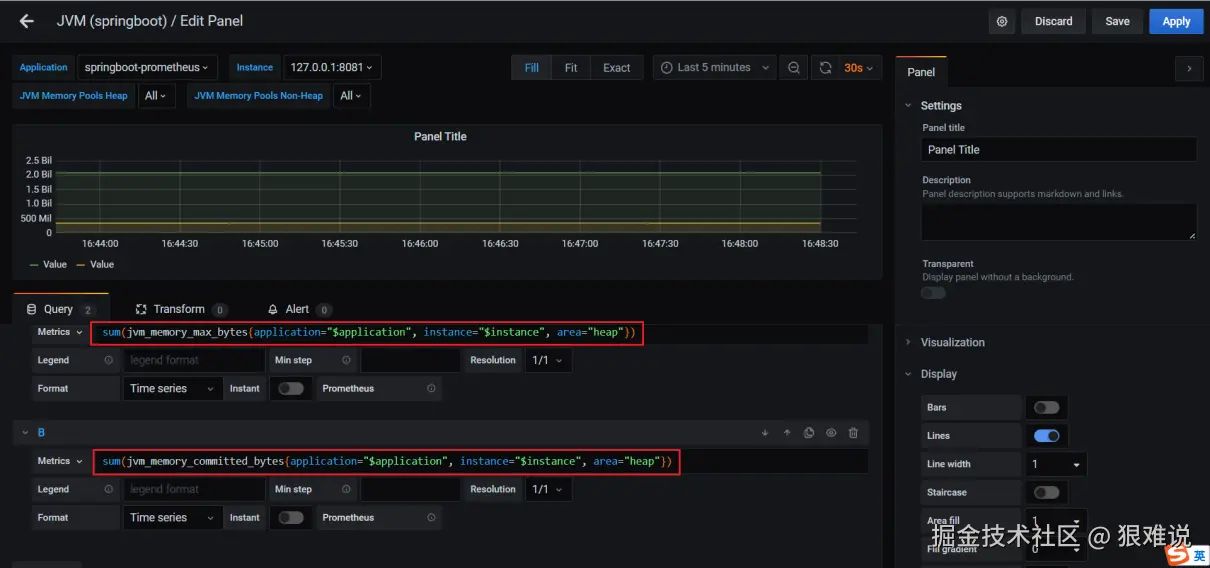Open the 30s refresh interval dropdown

coord(858,68)
